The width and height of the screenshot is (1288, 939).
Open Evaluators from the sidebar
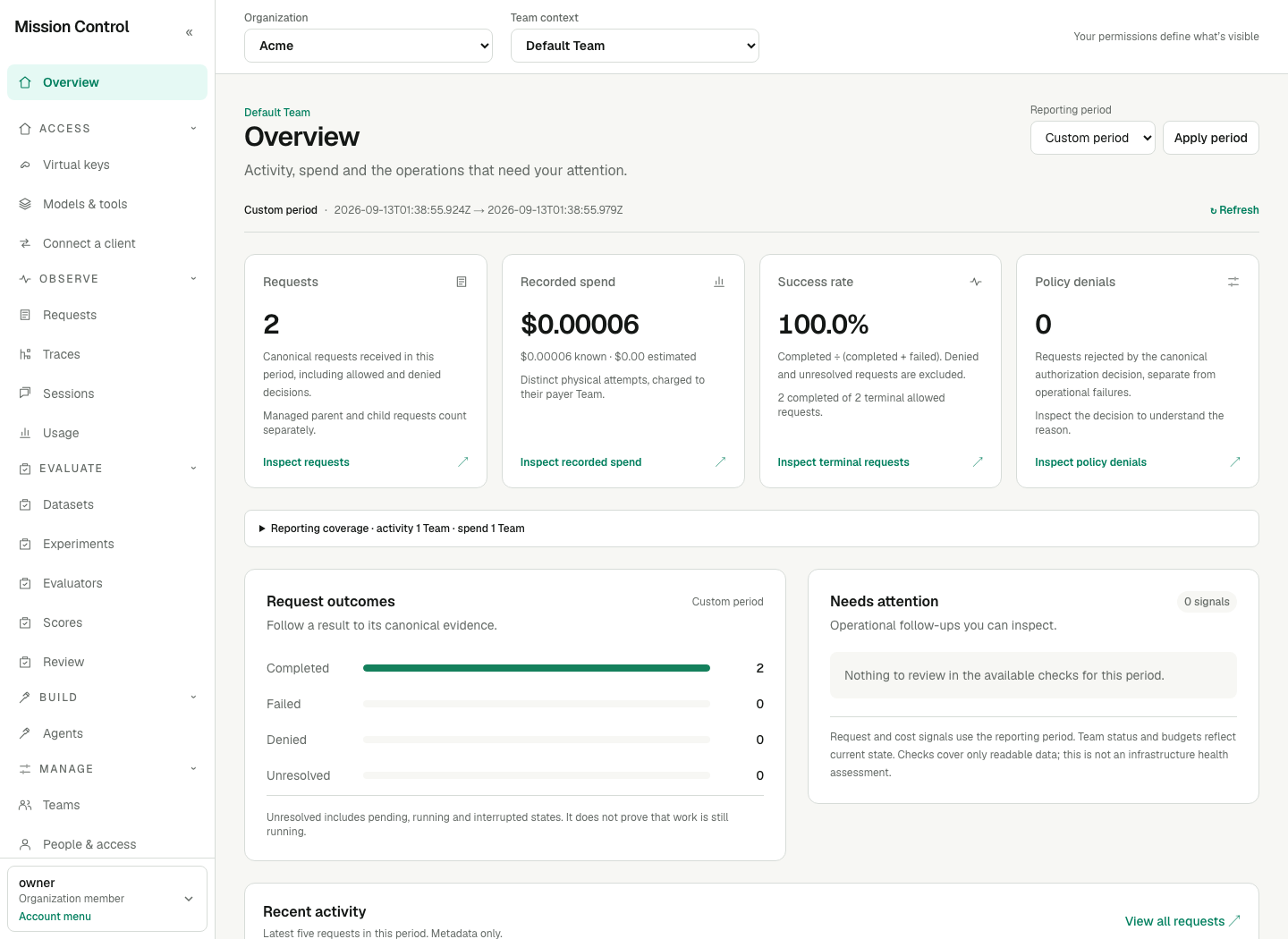(107, 583)
